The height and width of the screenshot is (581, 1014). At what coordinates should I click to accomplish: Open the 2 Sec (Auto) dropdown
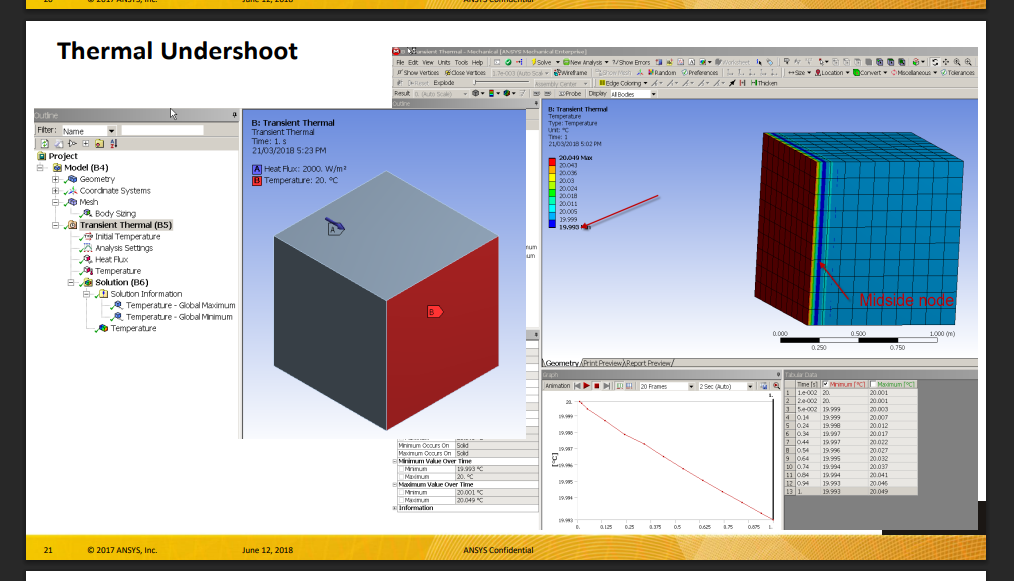click(750, 386)
